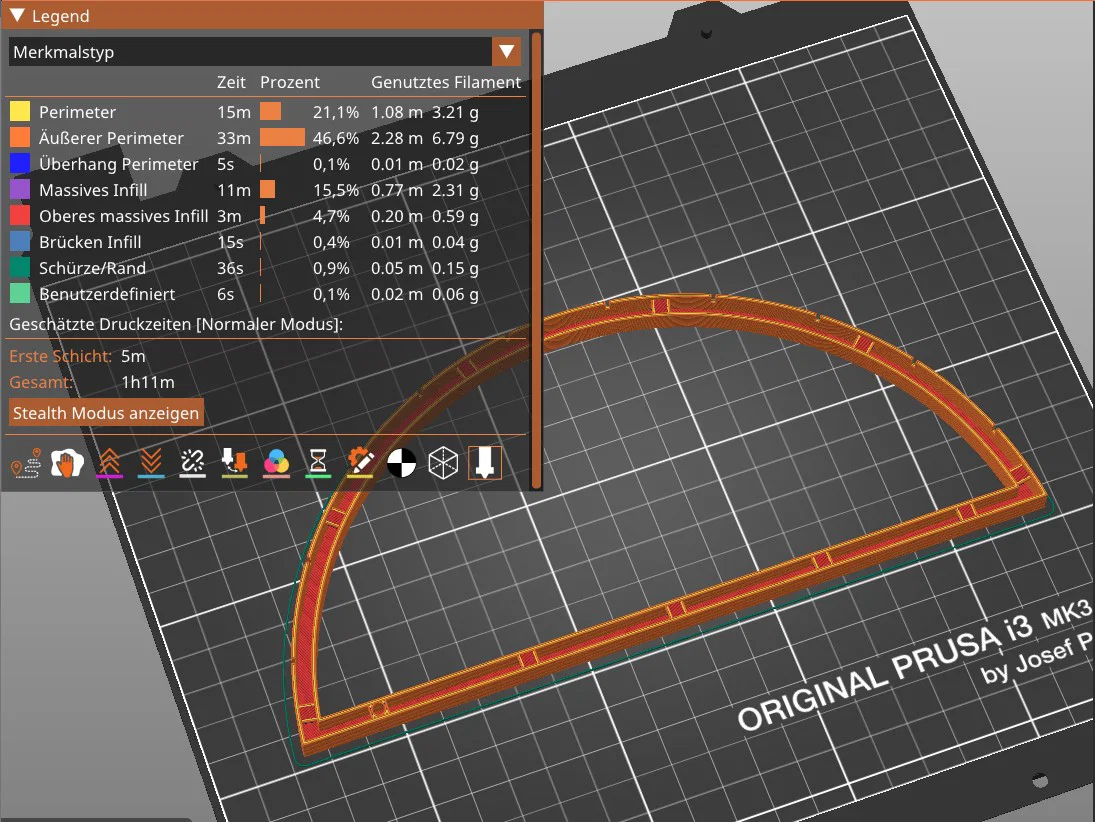Toggle Brücken Infill blue swatch
The height and width of the screenshot is (822, 1095).
(x=20, y=242)
